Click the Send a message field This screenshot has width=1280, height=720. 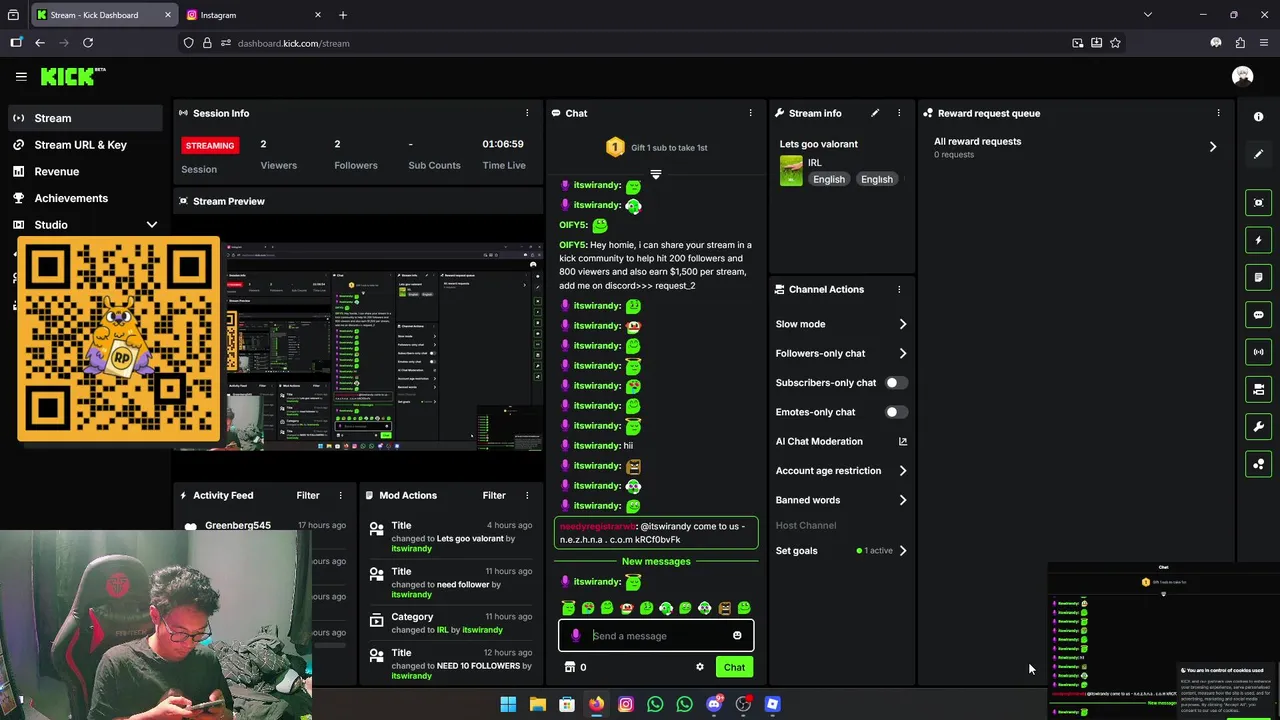point(656,636)
